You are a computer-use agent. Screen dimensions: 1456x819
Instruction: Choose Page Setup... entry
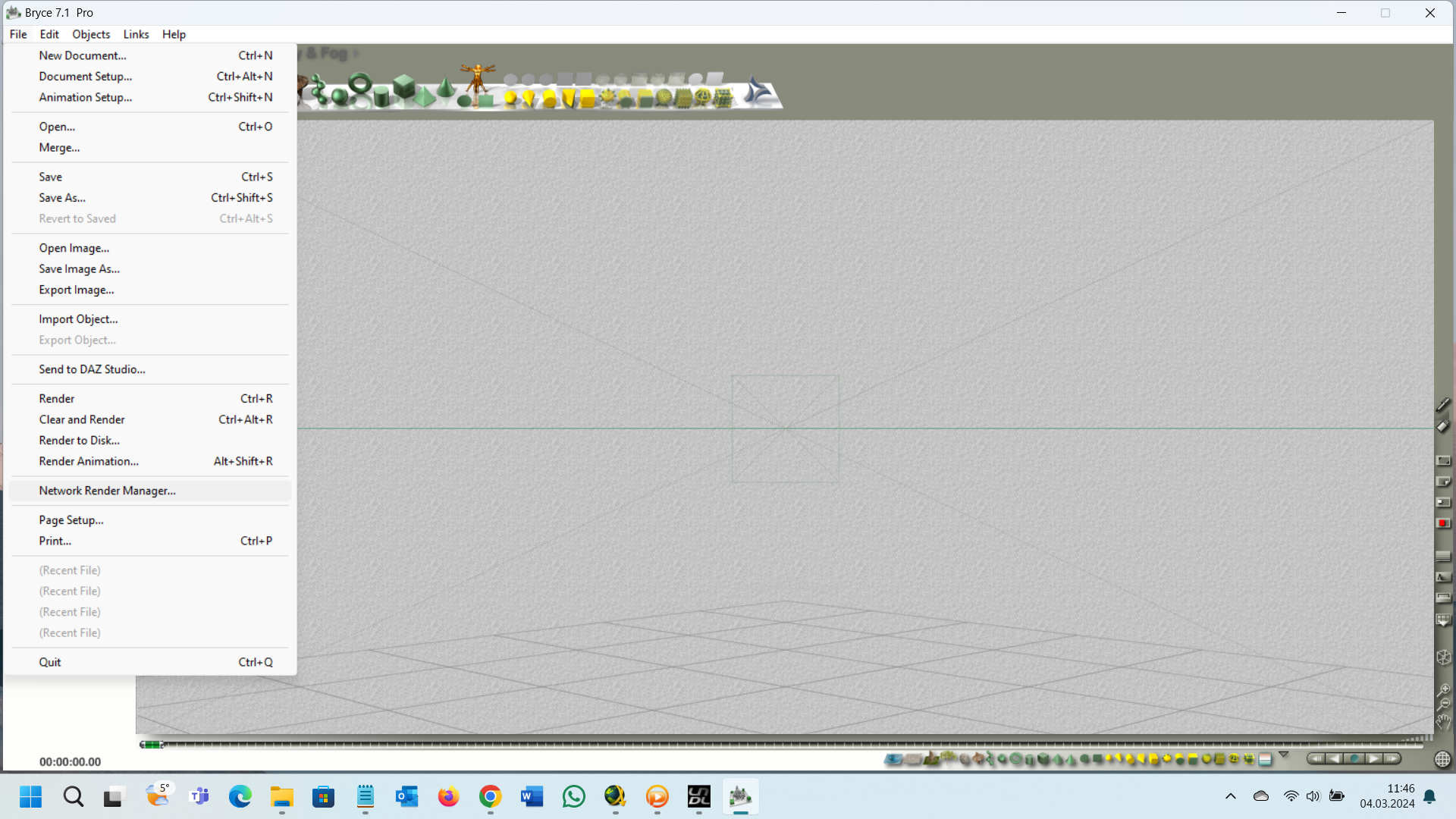click(150, 520)
